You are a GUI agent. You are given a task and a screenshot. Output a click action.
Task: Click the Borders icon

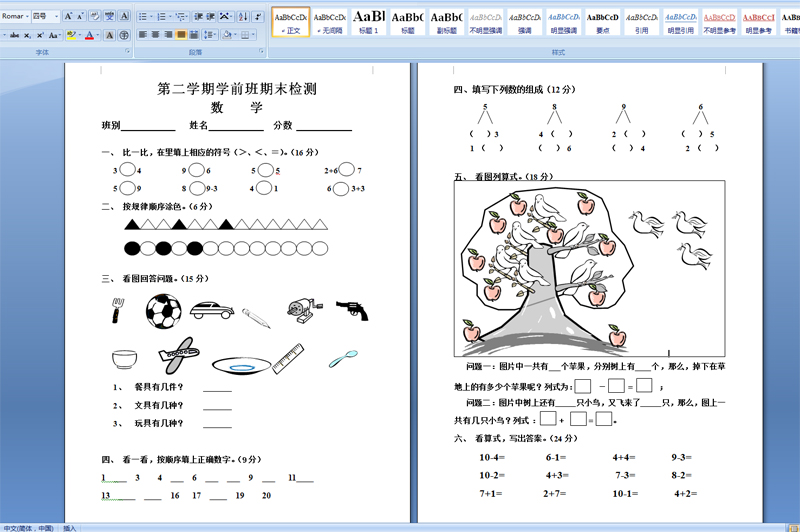coord(245,35)
